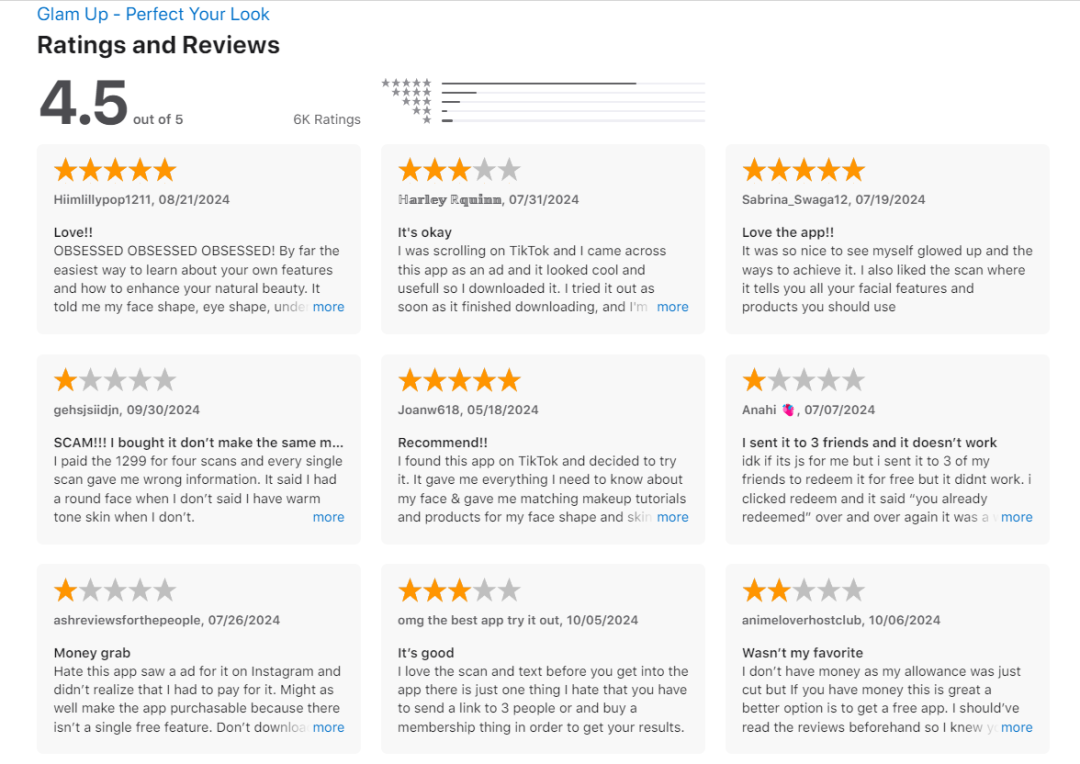Click the three-star rating on Harley Rquinn's review
Viewport: 1080px width, 764px height.
tap(459, 170)
